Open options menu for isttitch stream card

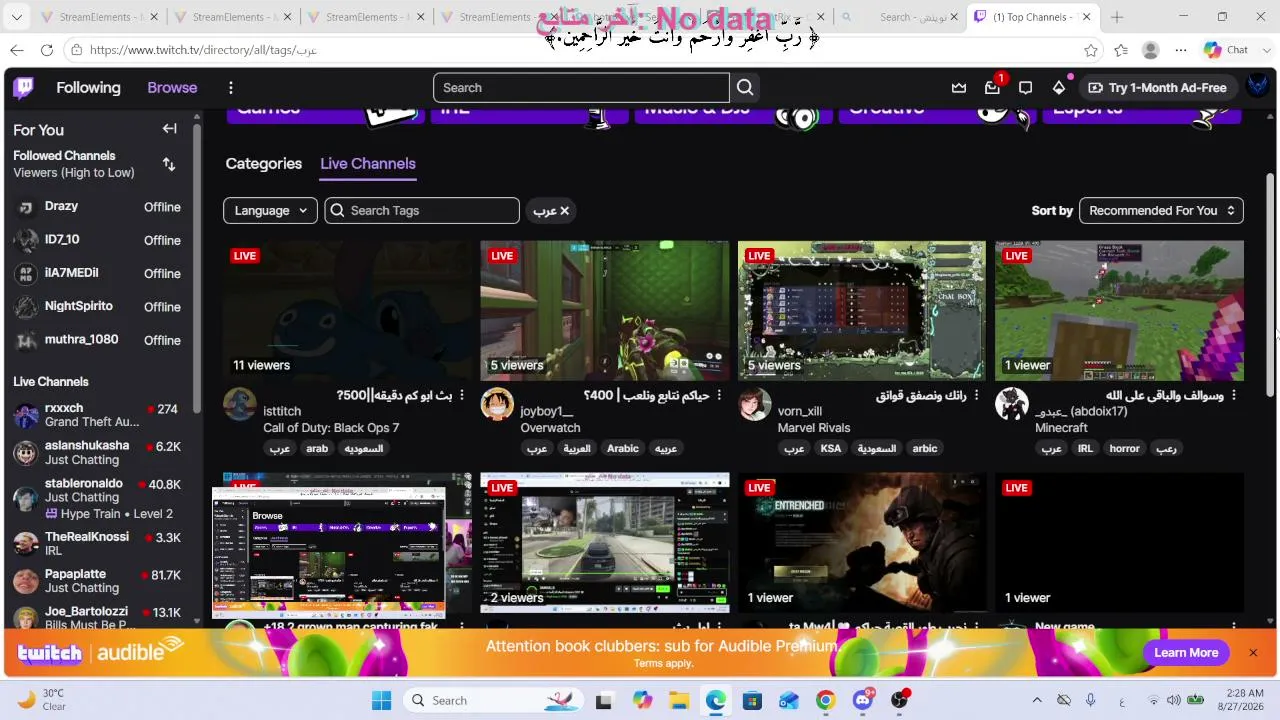click(x=462, y=396)
